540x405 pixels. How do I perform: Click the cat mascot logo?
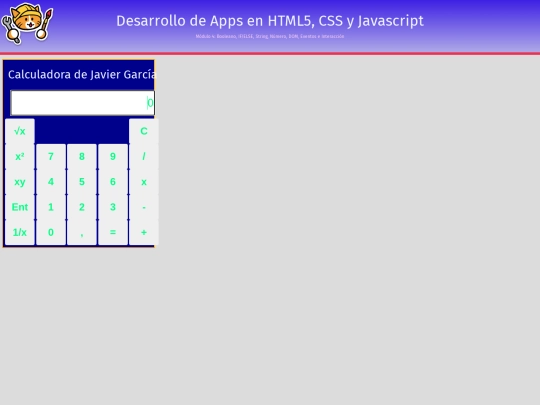27,23
